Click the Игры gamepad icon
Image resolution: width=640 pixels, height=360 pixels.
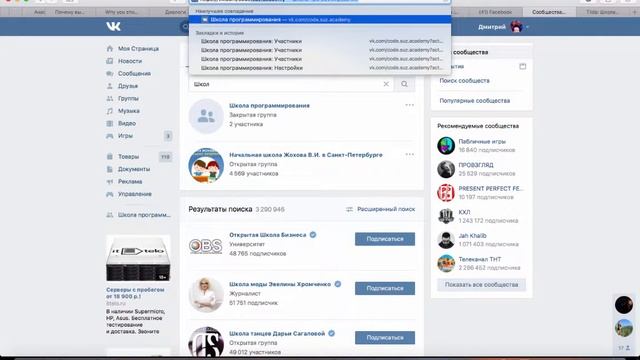[109, 136]
